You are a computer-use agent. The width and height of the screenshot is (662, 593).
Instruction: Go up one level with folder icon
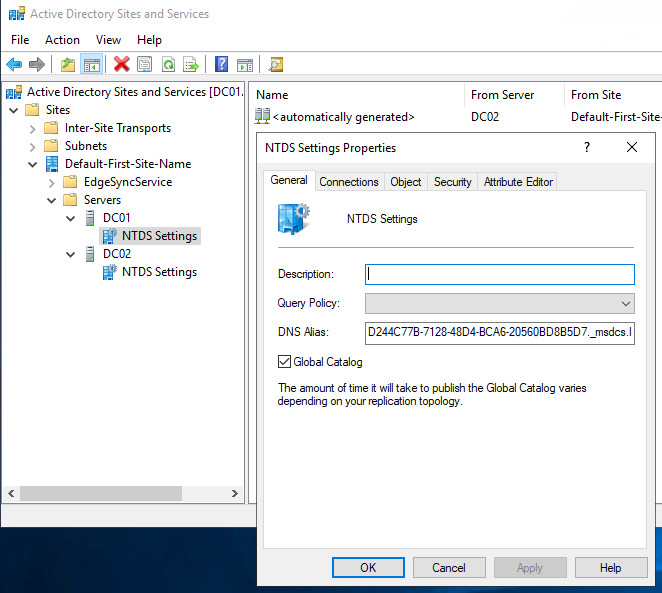68,65
